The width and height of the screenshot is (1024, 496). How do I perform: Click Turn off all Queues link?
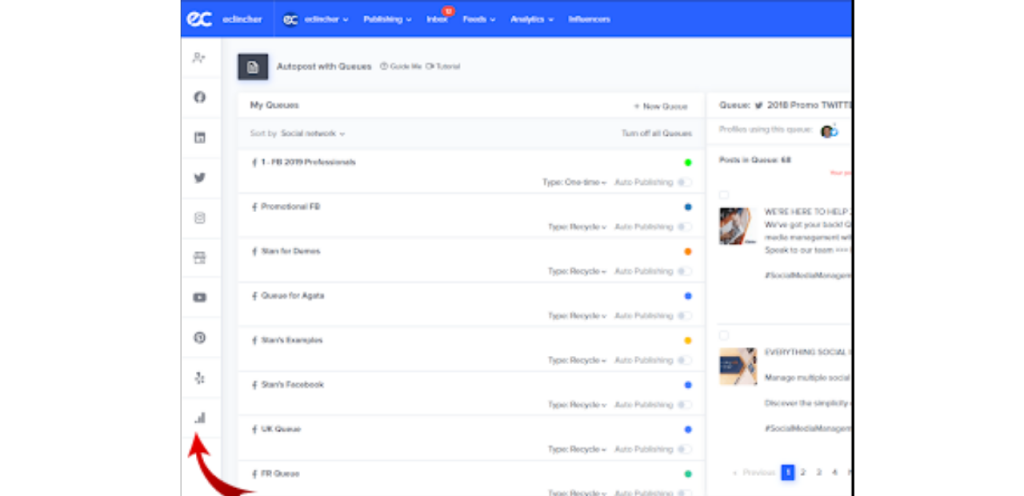click(656, 133)
